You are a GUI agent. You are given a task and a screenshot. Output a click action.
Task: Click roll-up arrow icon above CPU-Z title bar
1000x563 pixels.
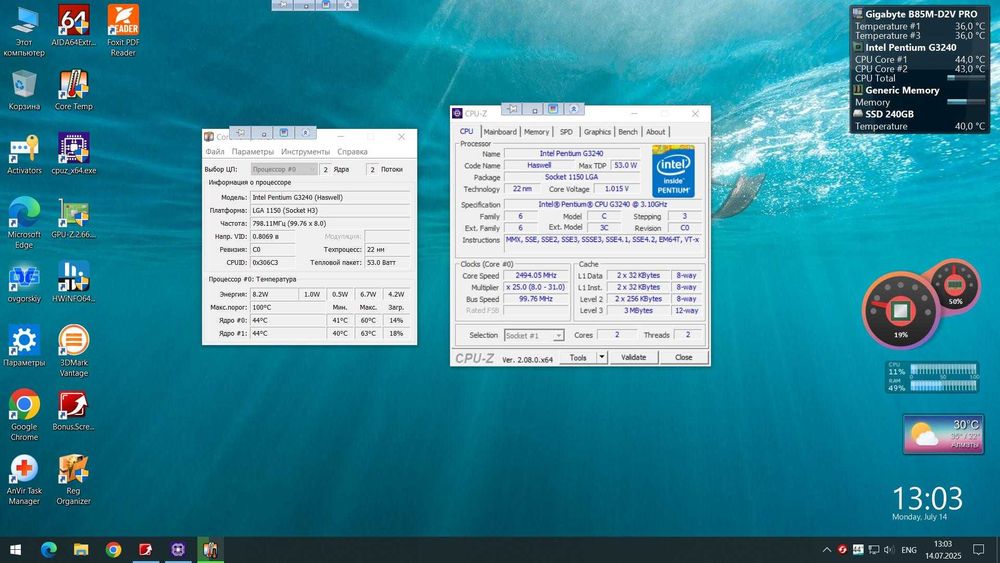[x=573, y=109]
